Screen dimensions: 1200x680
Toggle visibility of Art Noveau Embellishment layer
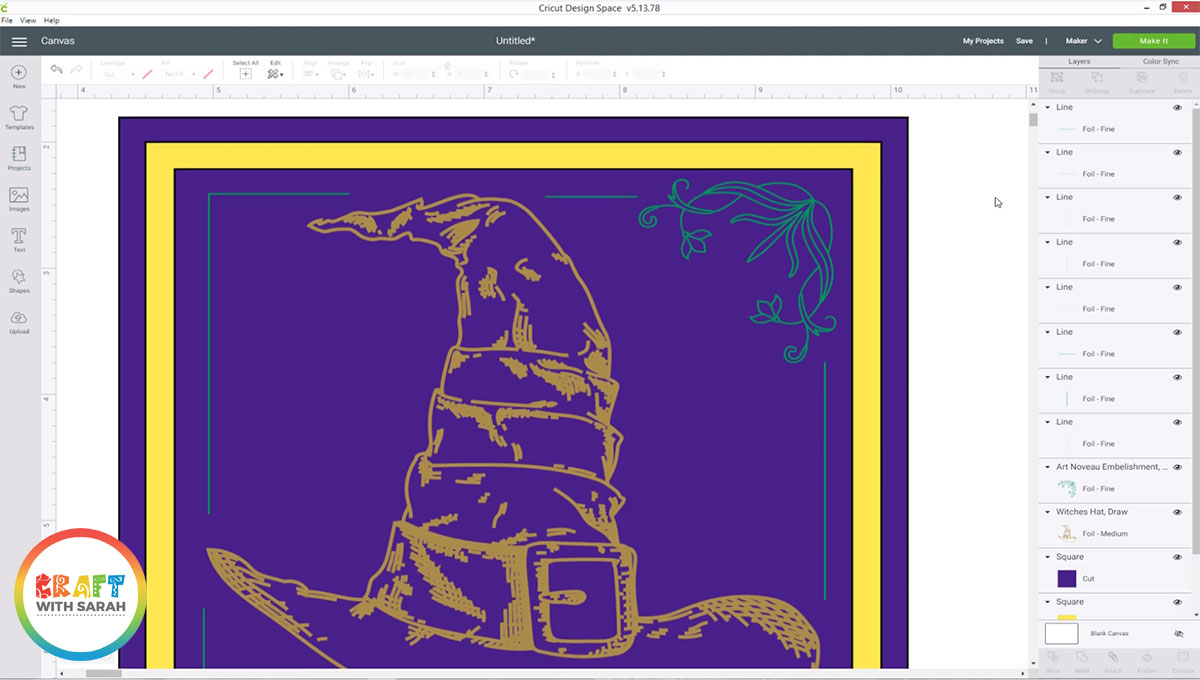pyautogui.click(x=1177, y=467)
